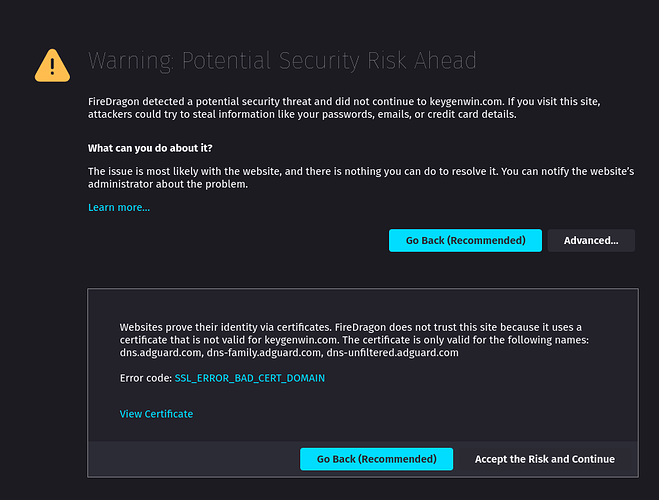
Task: Click keygenwin.com in the certificate explanation text
Action: (301, 340)
